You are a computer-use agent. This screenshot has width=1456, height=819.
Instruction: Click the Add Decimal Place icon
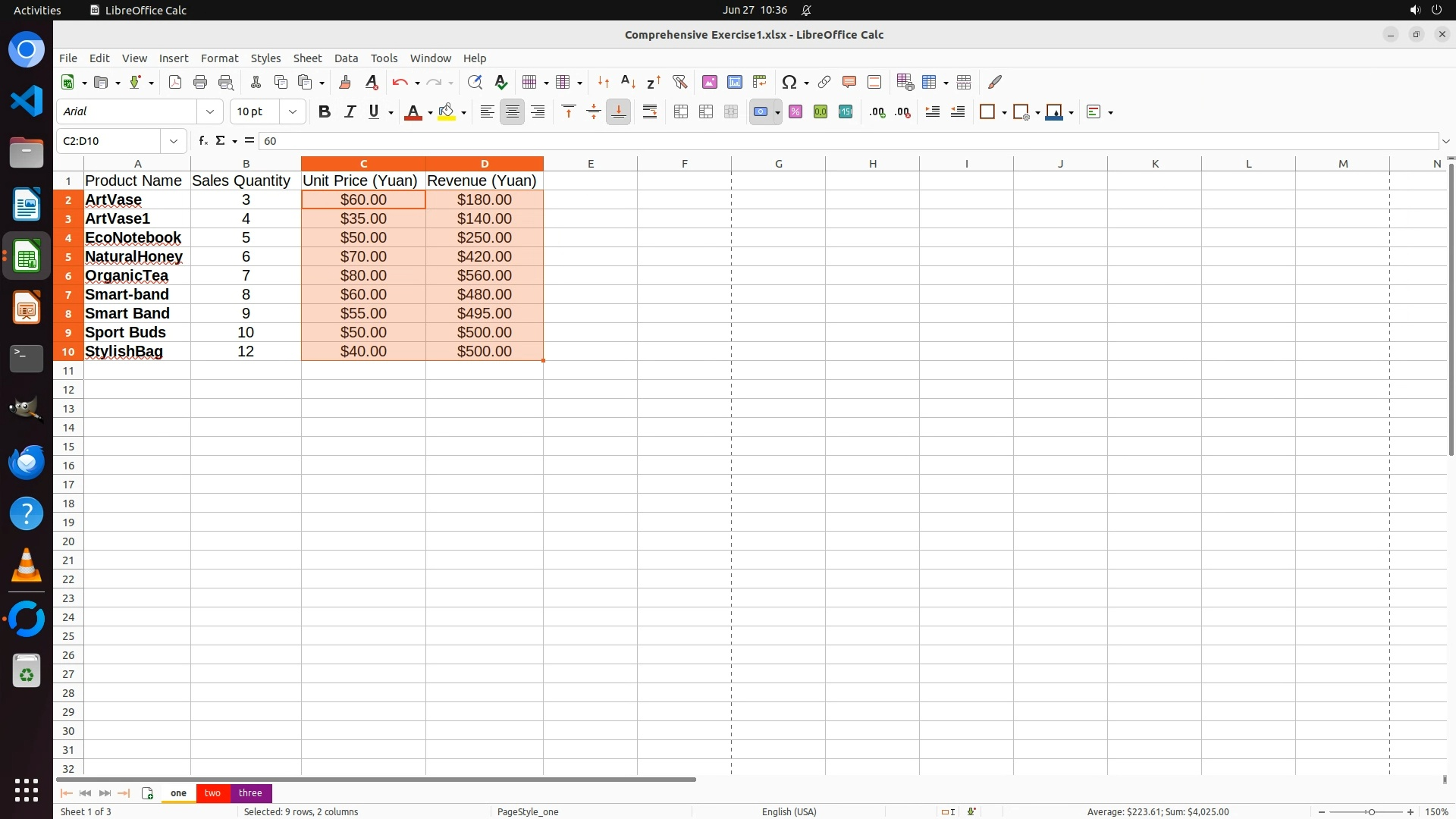pos(877,112)
